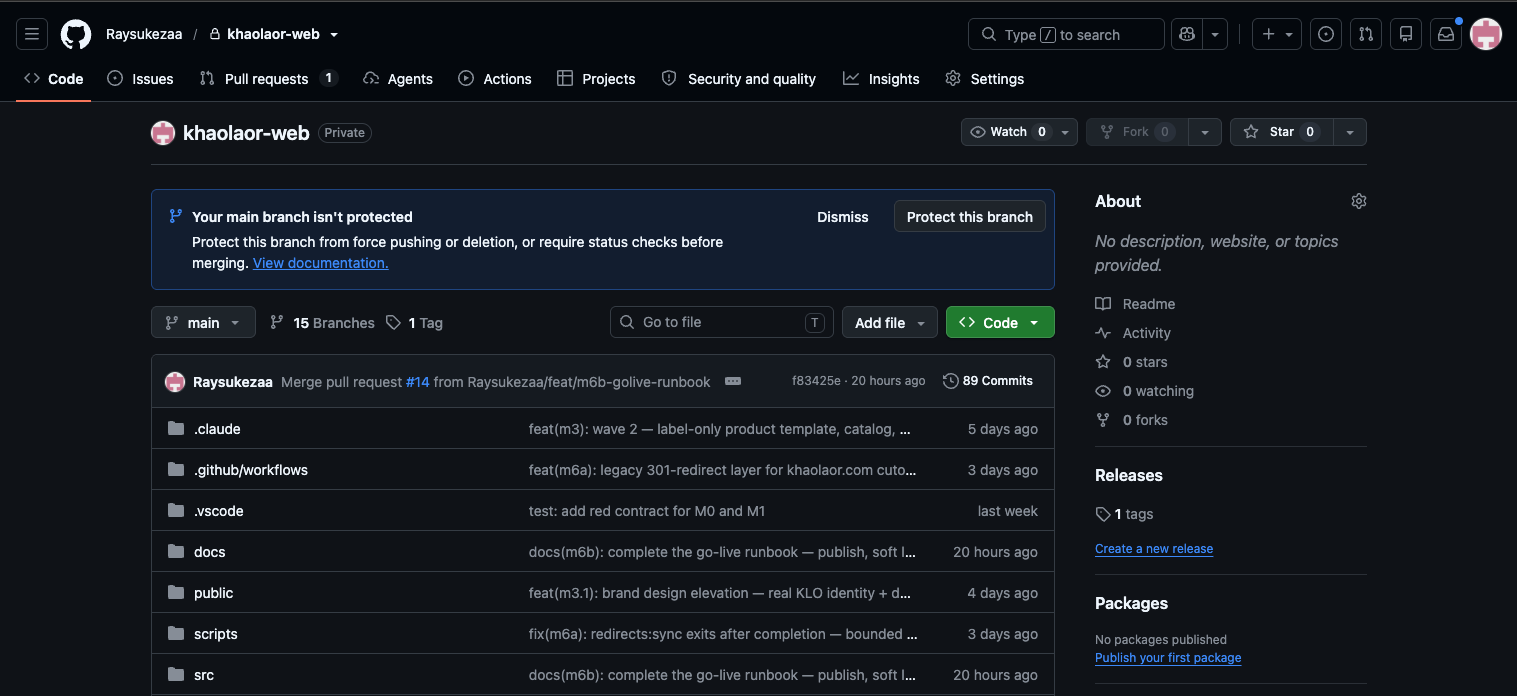View the 0 forks link

(1131, 420)
